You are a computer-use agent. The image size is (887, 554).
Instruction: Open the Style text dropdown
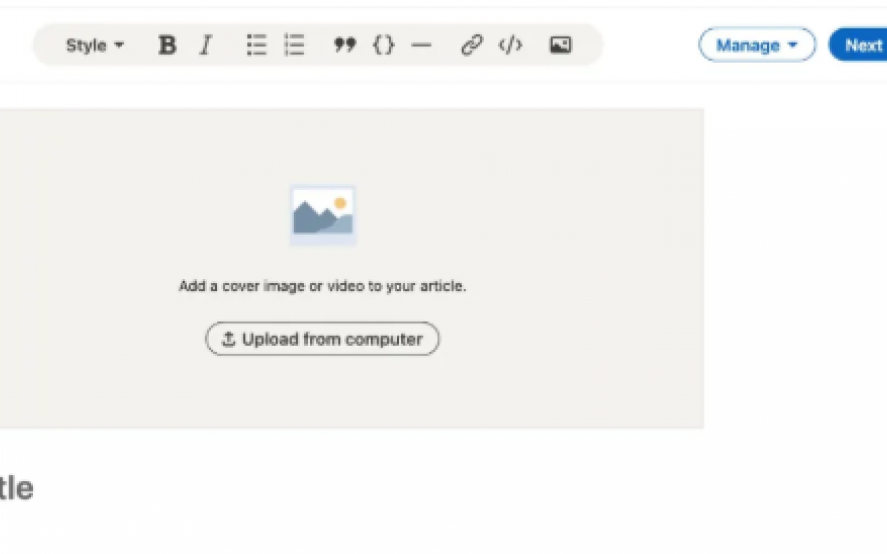[94, 45]
